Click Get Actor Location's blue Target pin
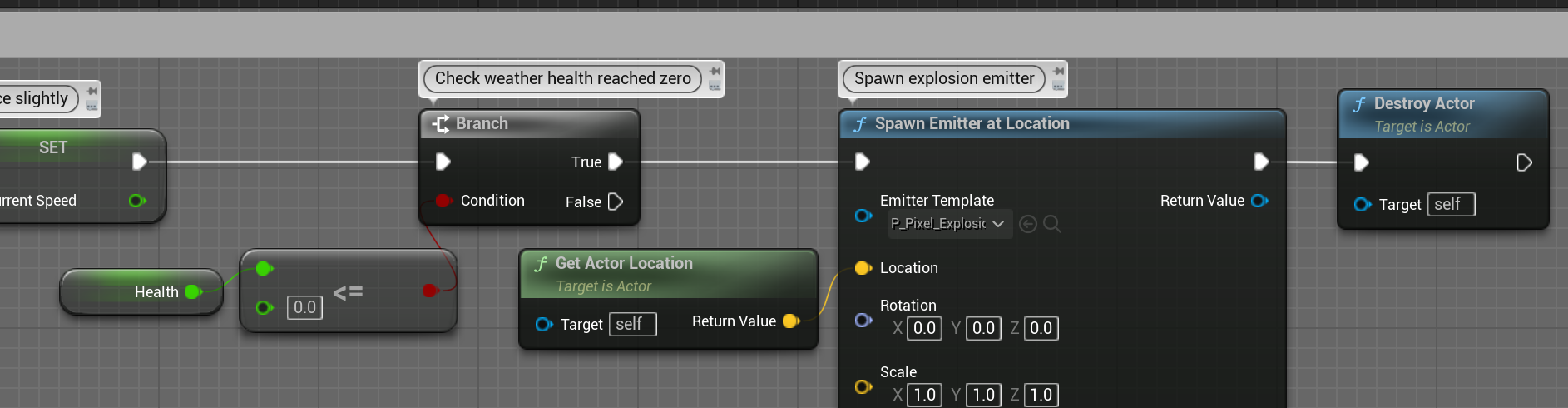The width and height of the screenshot is (1568, 408). click(544, 324)
